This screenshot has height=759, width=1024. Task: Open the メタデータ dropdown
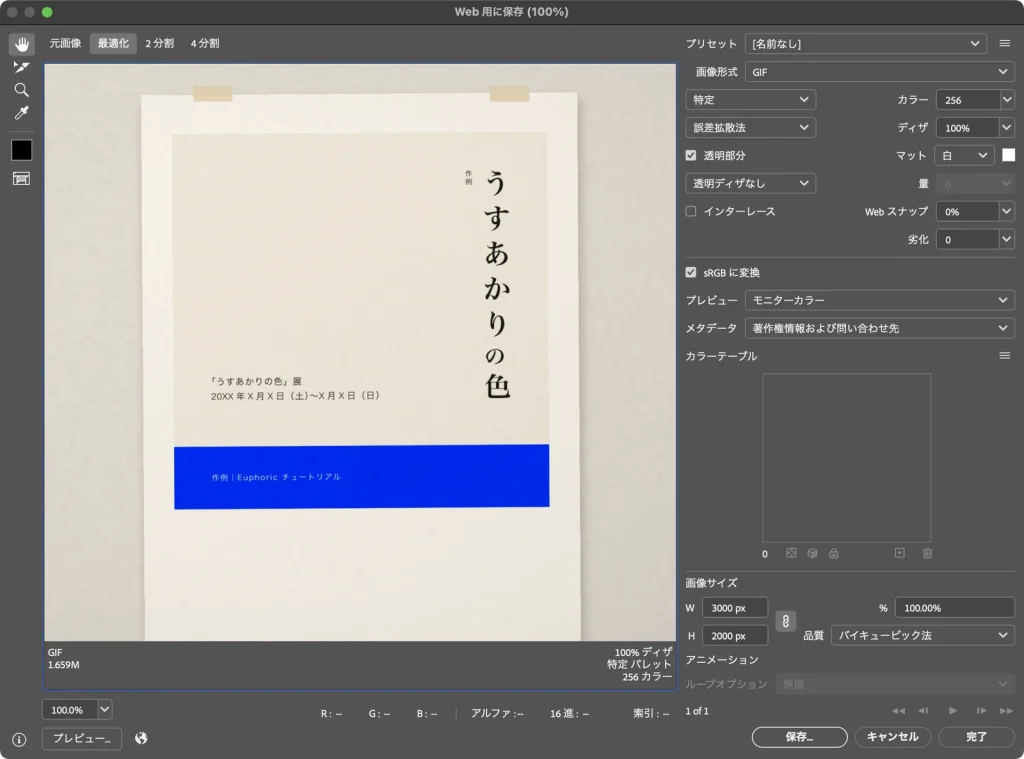[880, 328]
